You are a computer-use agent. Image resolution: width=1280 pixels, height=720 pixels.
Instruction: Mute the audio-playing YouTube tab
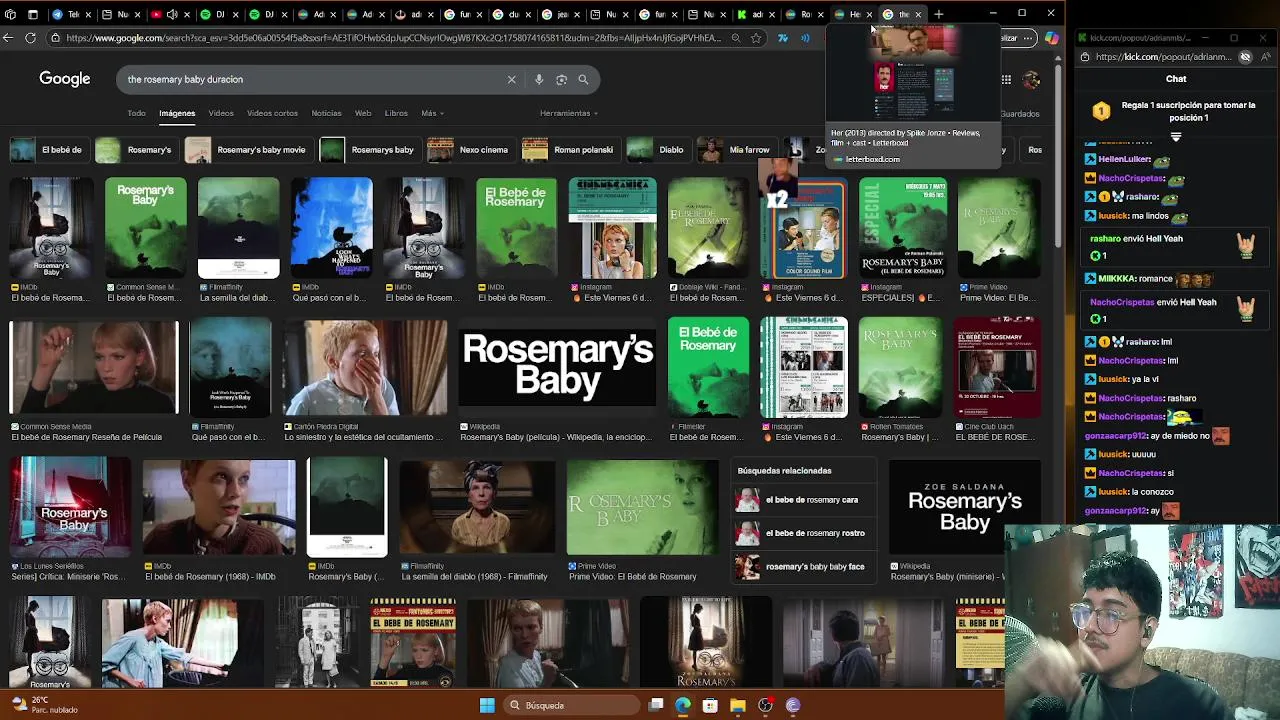pyautogui.click(x=172, y=14)
